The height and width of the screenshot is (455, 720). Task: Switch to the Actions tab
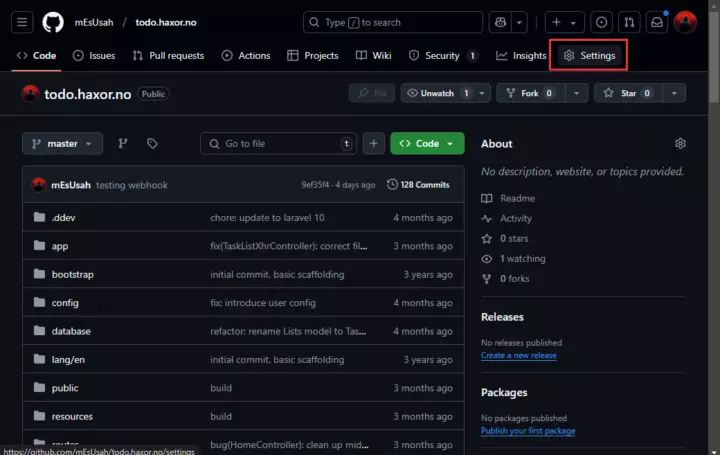(246, 56)
